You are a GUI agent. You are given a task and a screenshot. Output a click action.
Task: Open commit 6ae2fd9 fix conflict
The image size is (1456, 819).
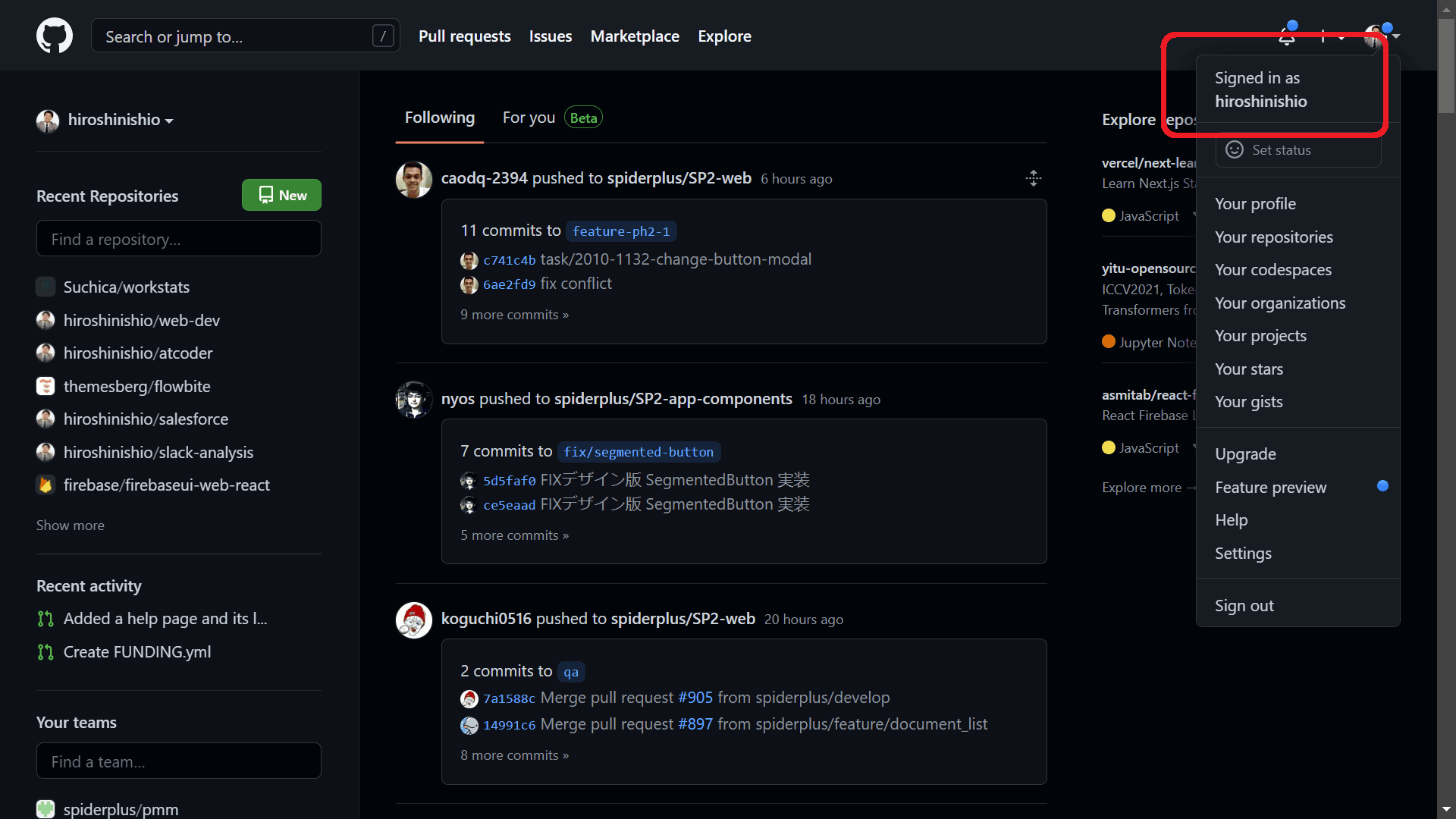click(x=509, y=284)
